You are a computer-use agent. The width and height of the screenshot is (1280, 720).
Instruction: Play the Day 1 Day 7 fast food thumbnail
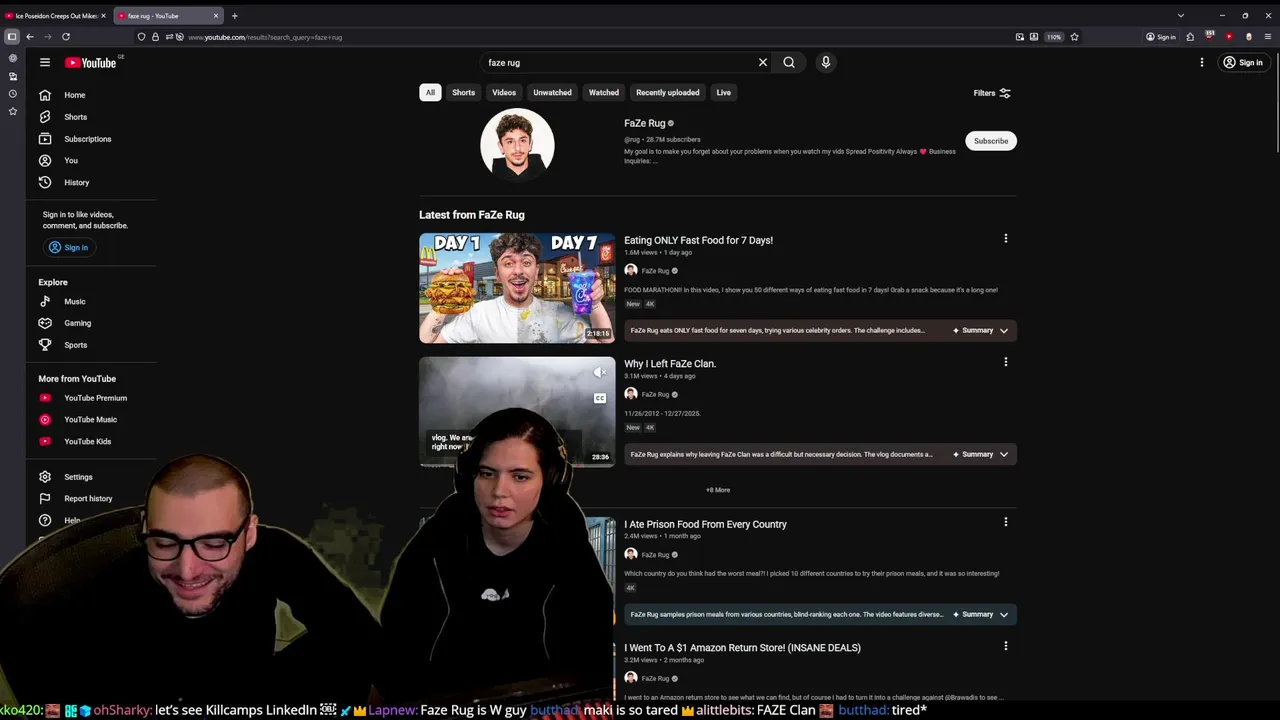pos(517,288)
